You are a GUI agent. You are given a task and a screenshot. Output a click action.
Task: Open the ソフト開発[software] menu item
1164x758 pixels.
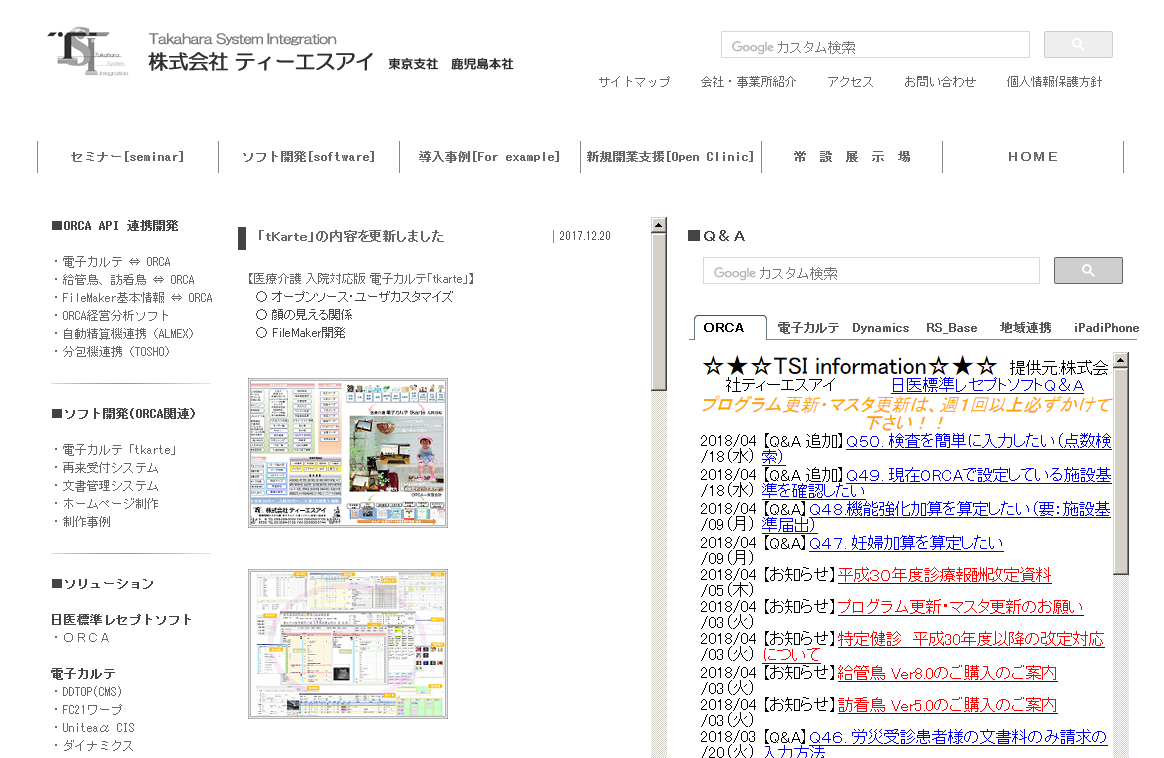click(309, 156)
